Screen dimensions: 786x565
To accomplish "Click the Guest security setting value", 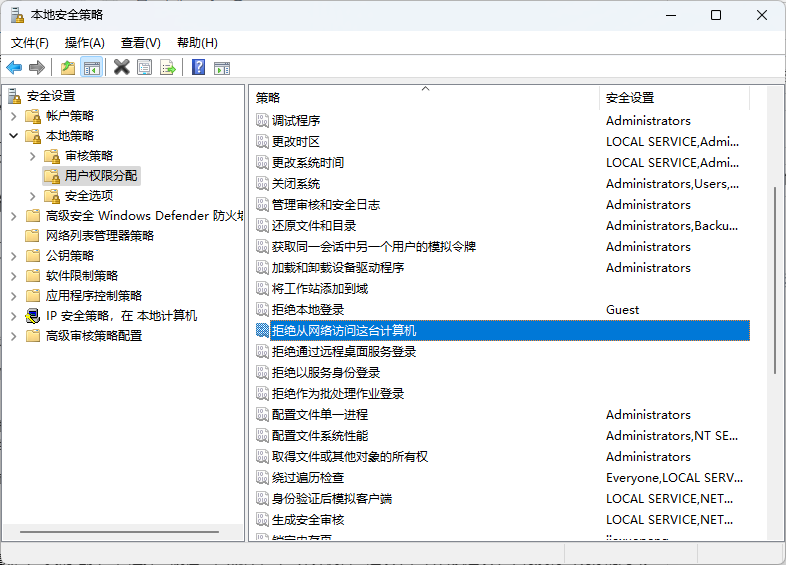I will tap(623, 310).
